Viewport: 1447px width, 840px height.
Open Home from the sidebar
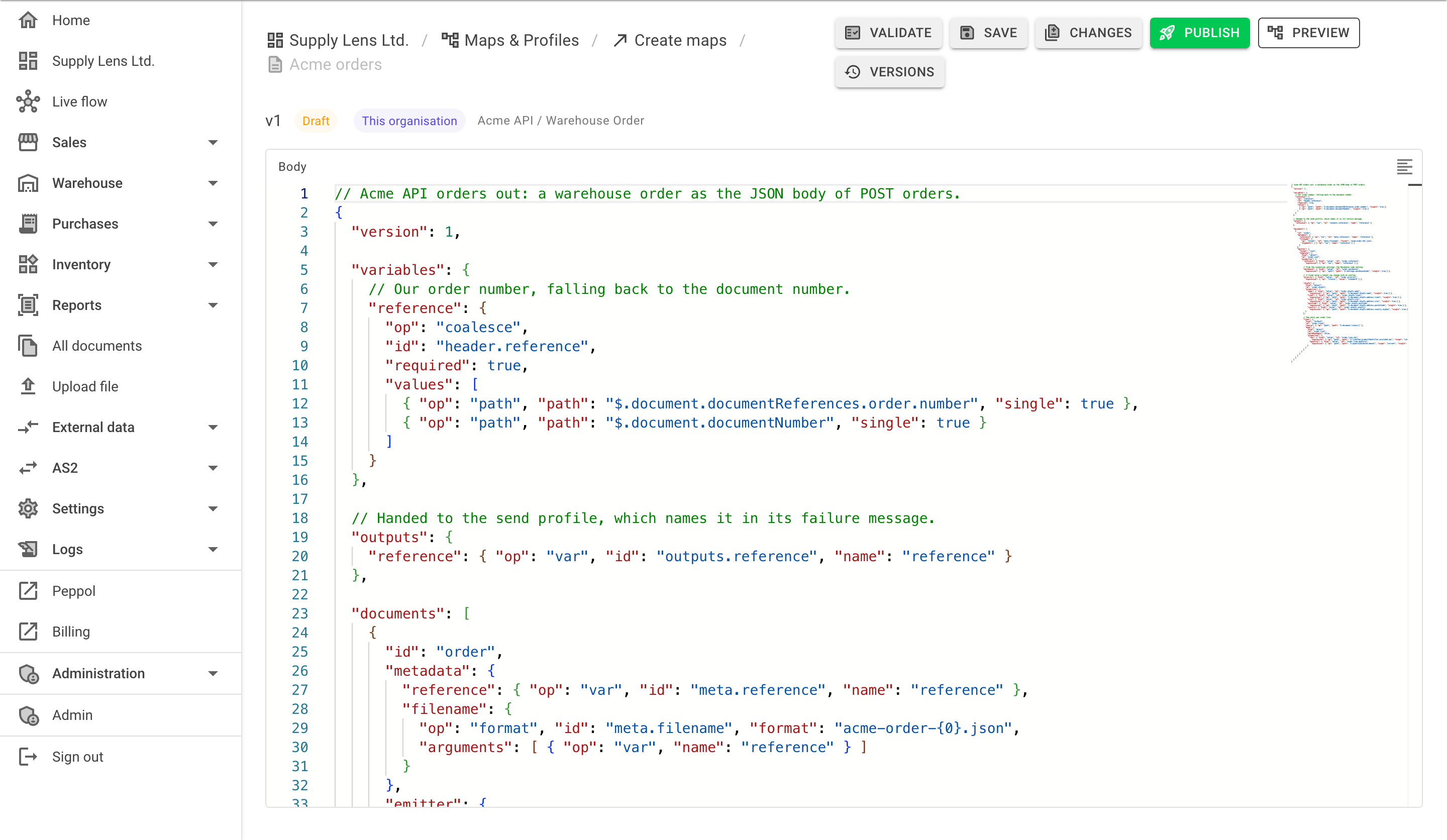[121, 20]
